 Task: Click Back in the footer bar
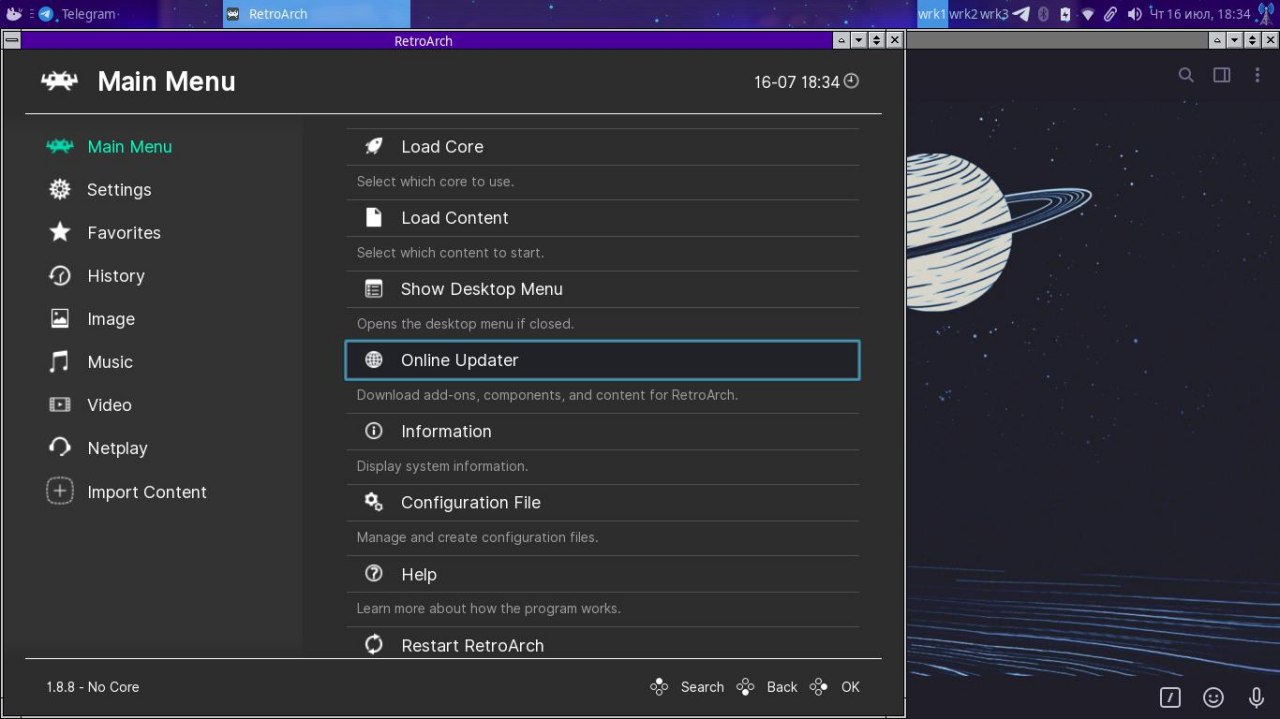point(767,687)
